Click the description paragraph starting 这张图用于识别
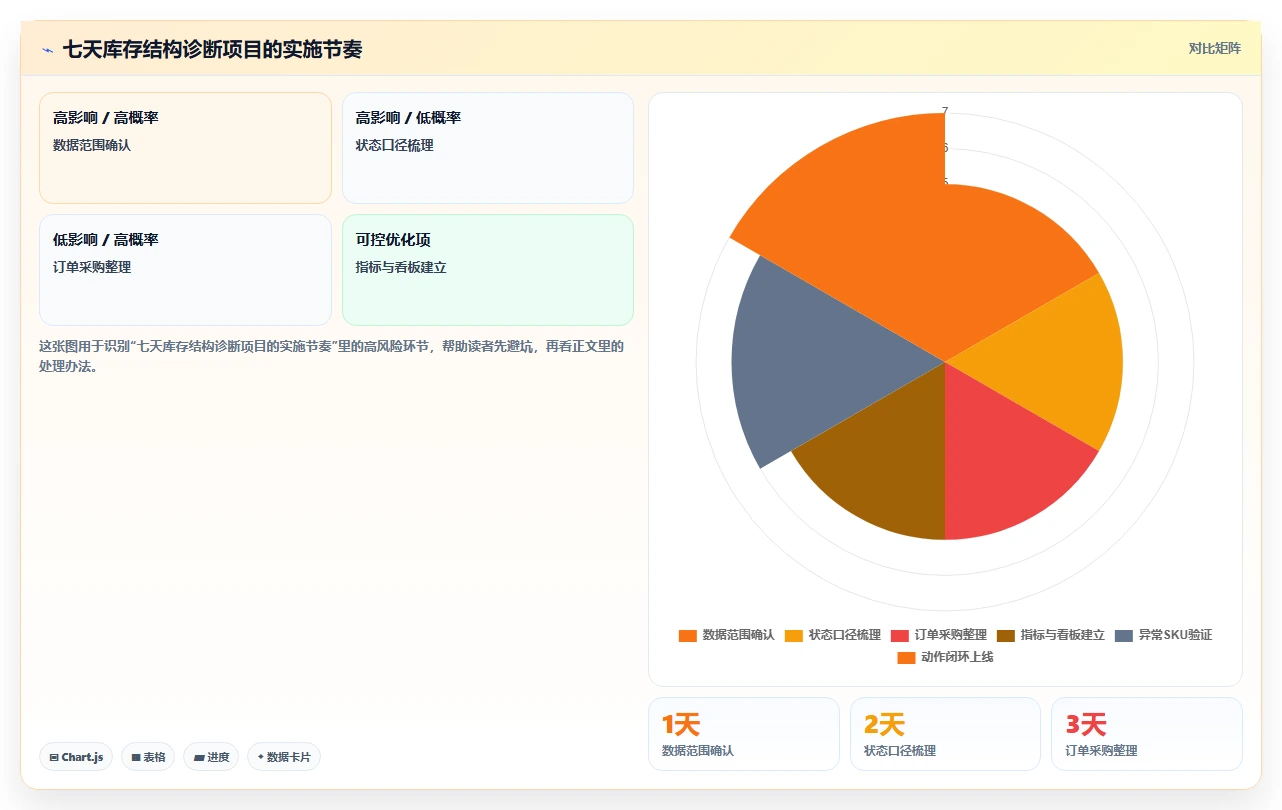Image resolution: width=1282 pixels, height=810 pixels. (x=331, y=356)
